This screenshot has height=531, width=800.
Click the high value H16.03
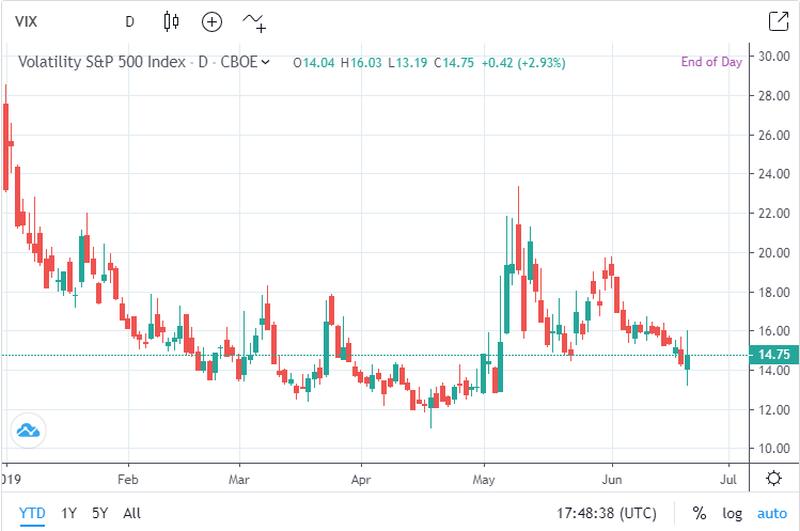361,63
